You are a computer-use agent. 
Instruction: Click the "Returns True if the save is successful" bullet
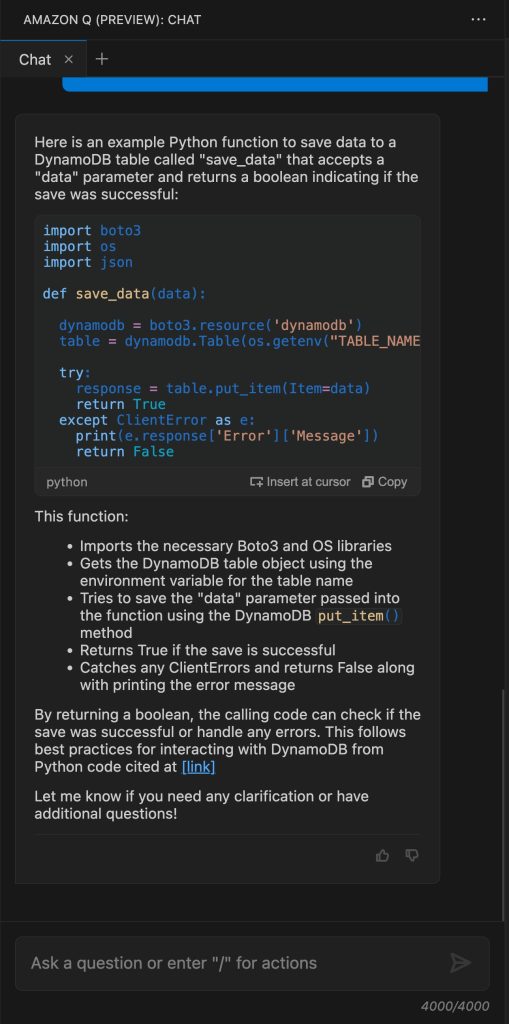coord(208,650)
